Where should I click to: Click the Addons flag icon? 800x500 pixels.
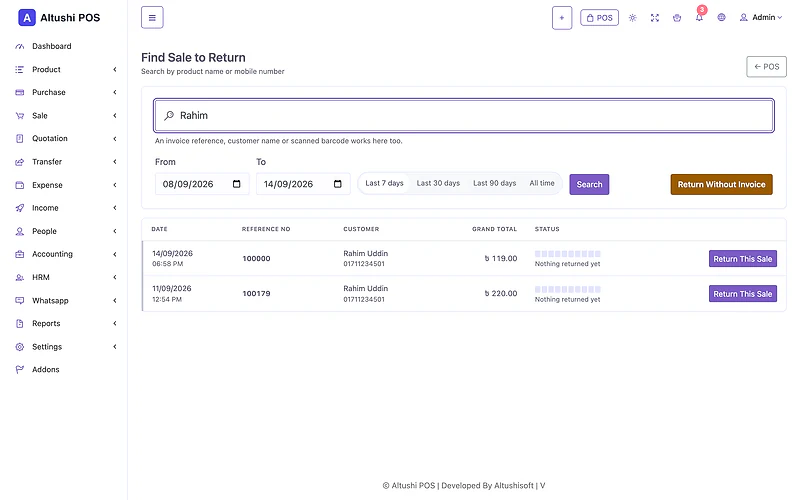click(x=19, y=369)
